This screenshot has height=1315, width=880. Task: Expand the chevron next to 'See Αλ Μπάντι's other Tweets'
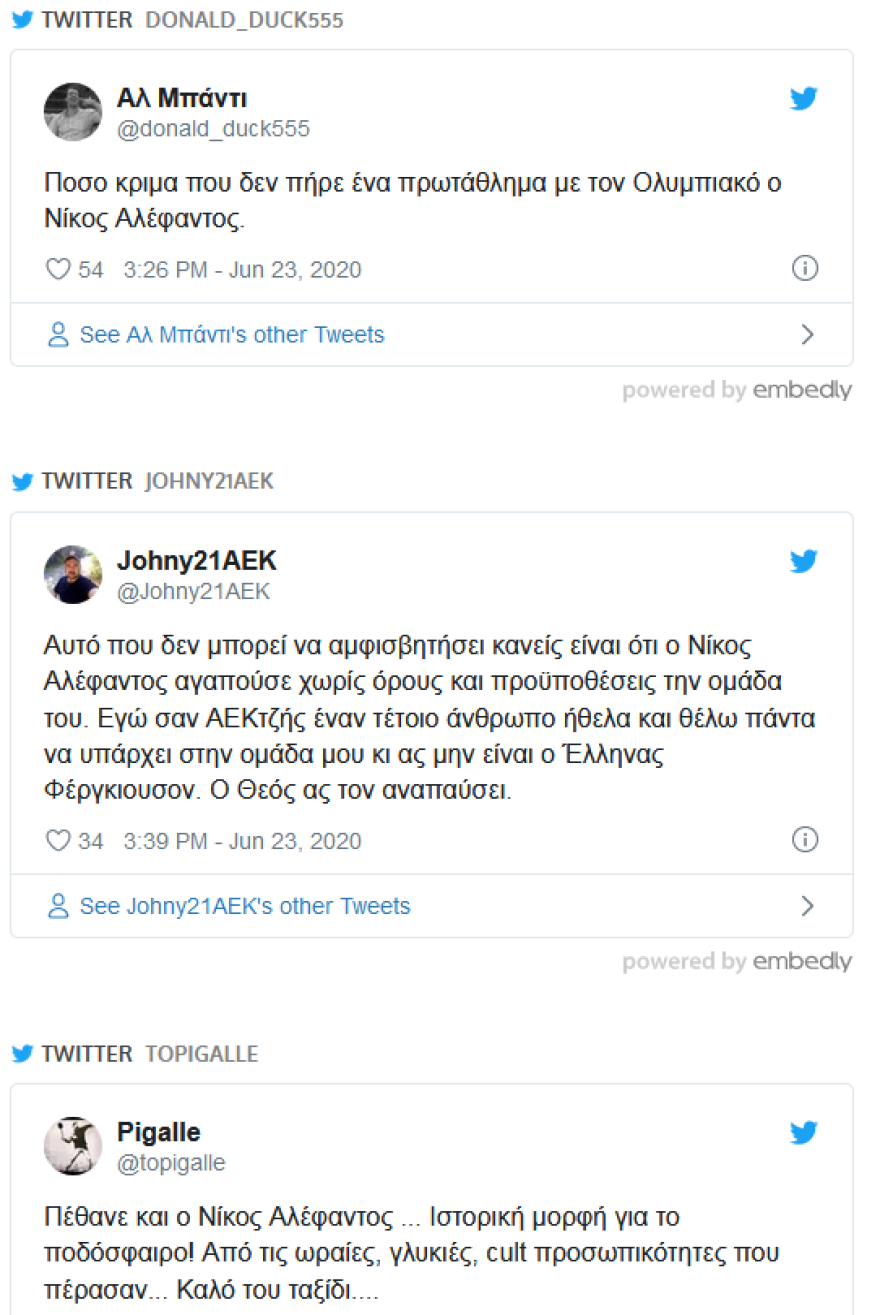pos(808,334)
